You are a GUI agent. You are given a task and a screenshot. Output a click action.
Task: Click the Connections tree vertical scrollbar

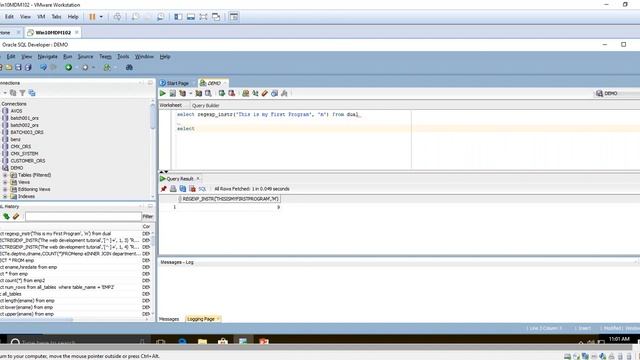coord(153,149)
